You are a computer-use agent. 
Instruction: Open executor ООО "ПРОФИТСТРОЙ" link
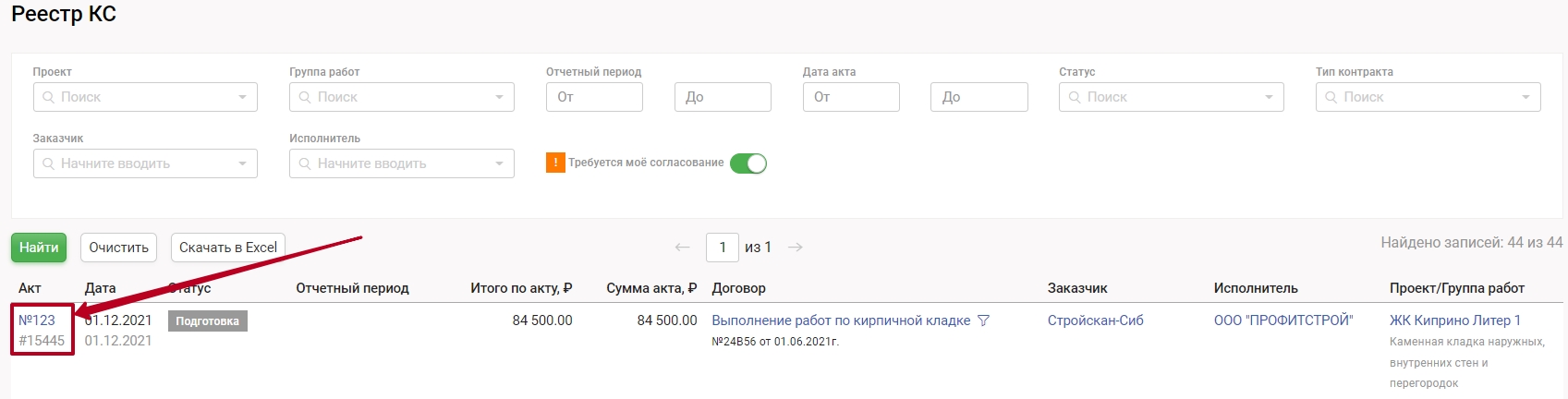pos(1282,320)
